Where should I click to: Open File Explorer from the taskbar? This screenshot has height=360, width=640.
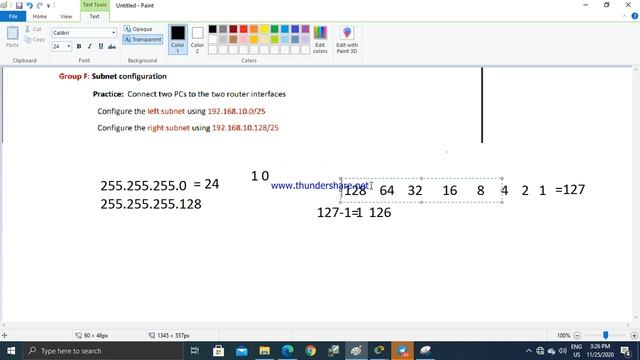click(264, 351)
